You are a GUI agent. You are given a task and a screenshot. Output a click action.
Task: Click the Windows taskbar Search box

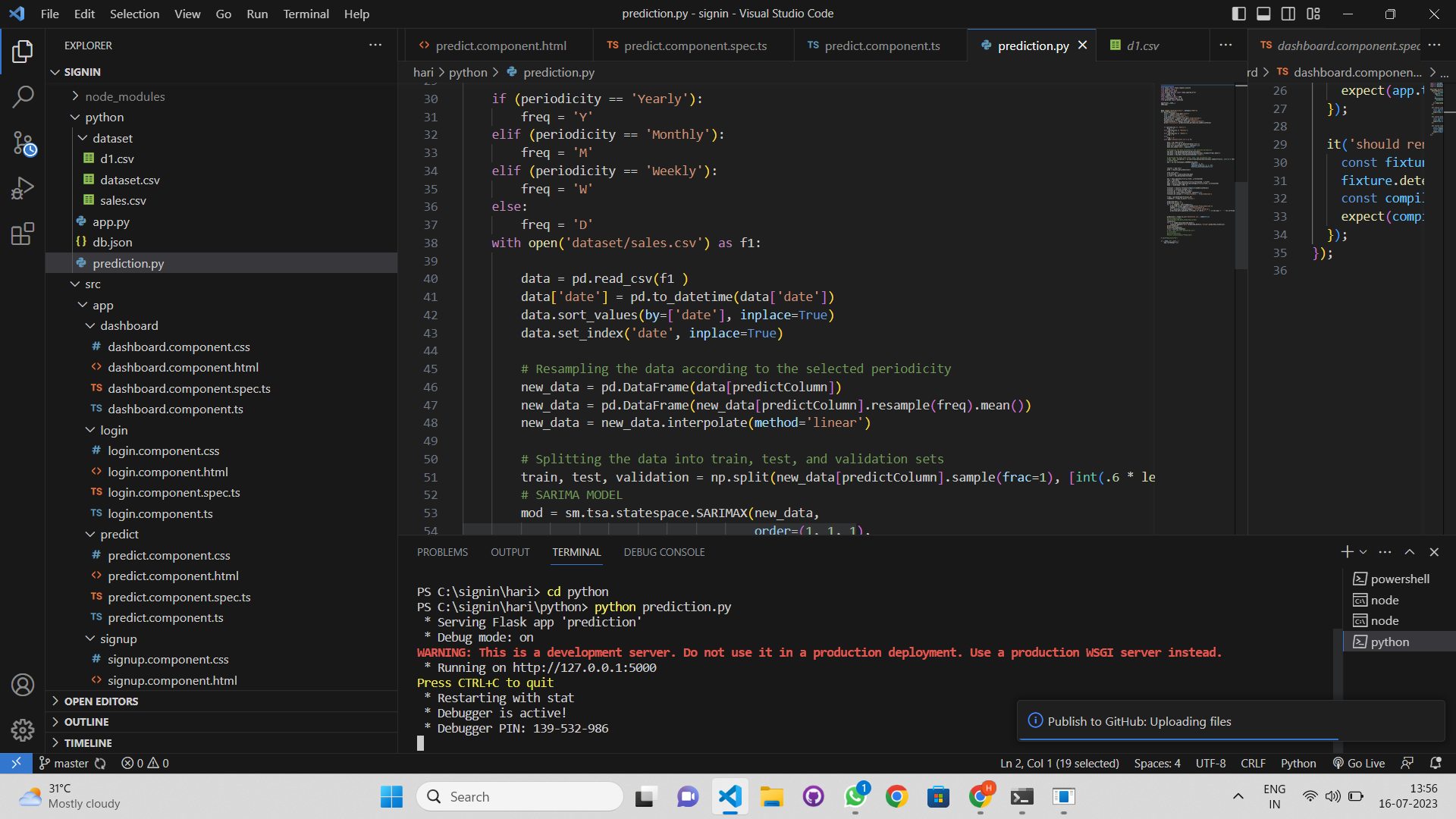[x=520, y=796]
